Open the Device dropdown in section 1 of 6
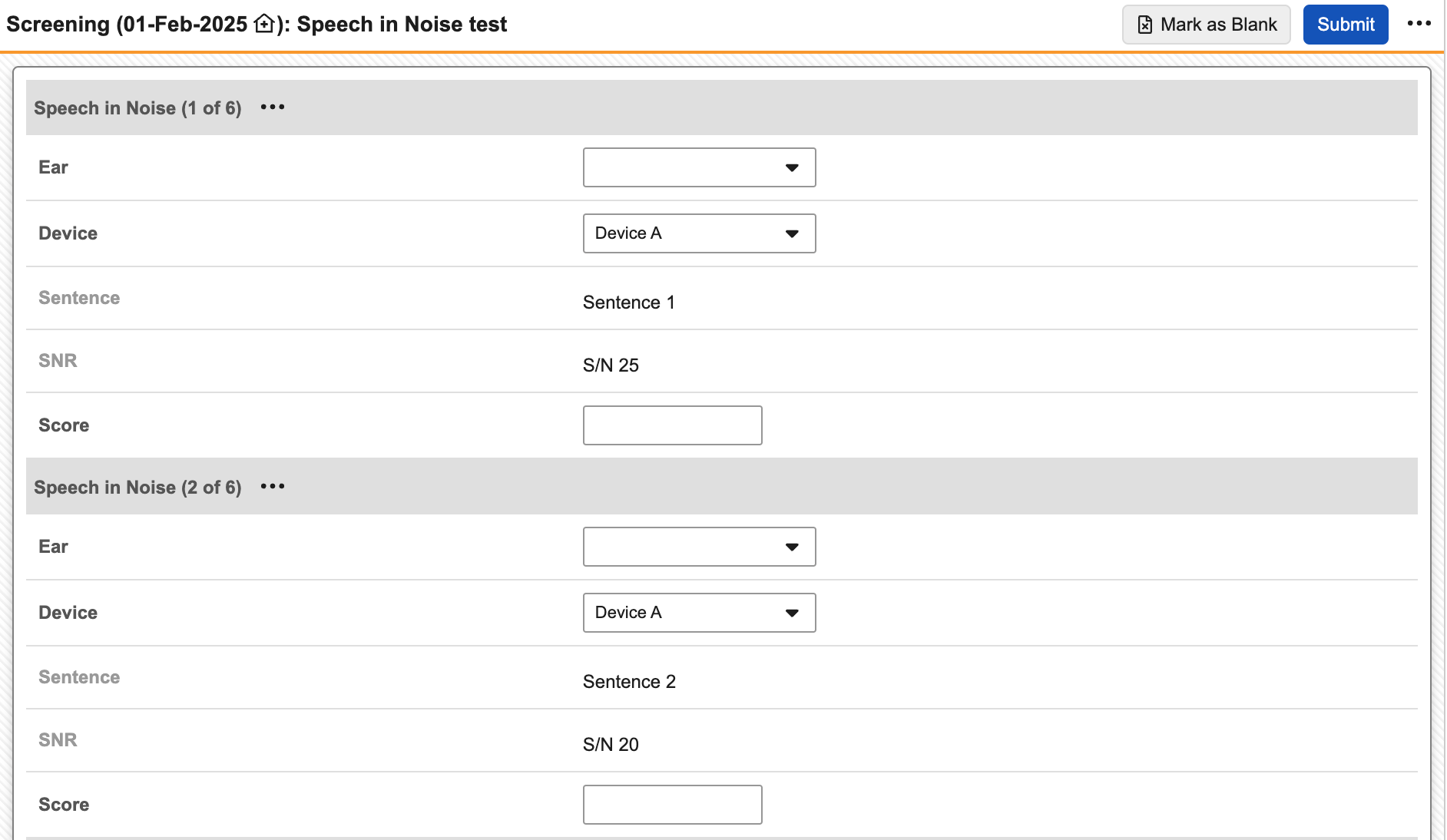The width and height of the screenshot is (1447, 840). (x=699, y=233)
